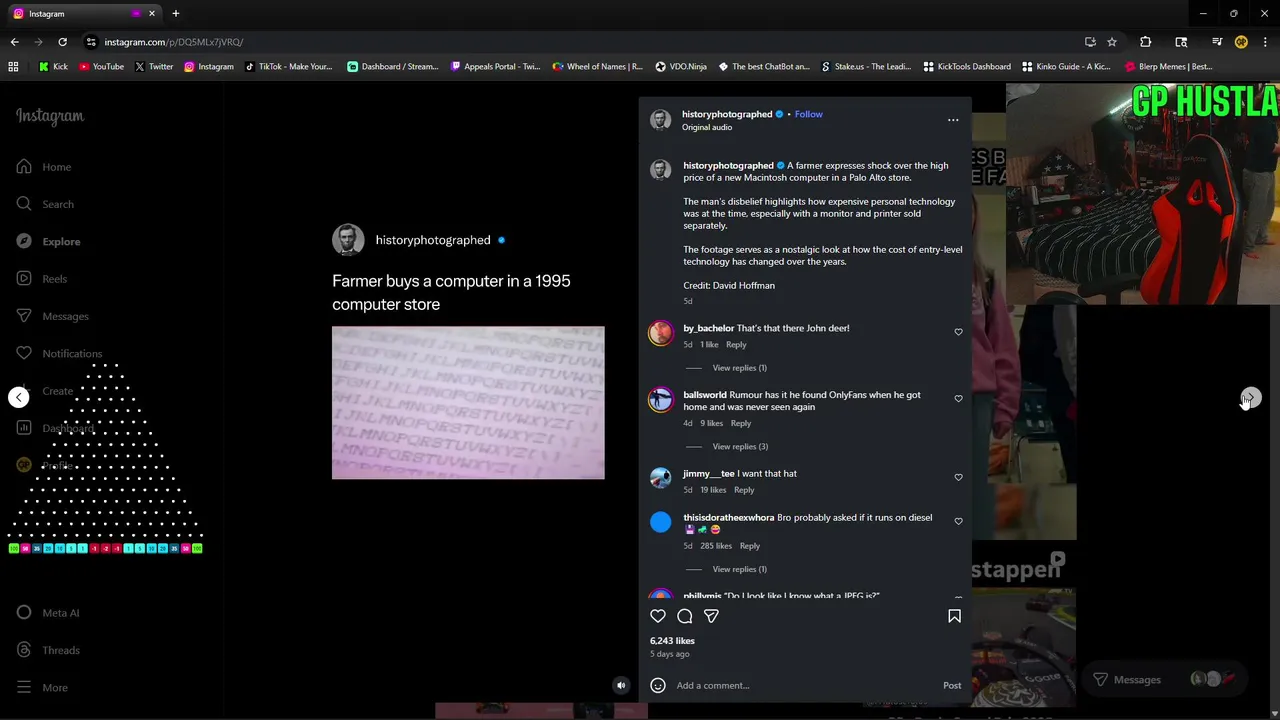Open Messages in Instagram sidebar
Screen dimensions: 1280x720
point(52,316)
